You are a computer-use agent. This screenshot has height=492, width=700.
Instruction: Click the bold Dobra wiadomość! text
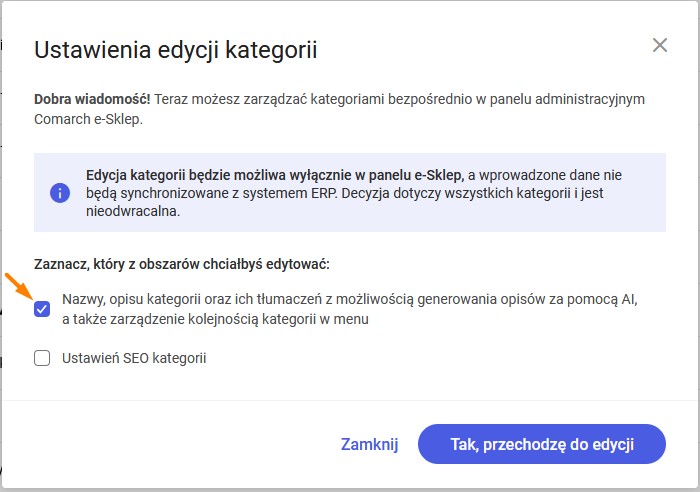pos(92,99)
